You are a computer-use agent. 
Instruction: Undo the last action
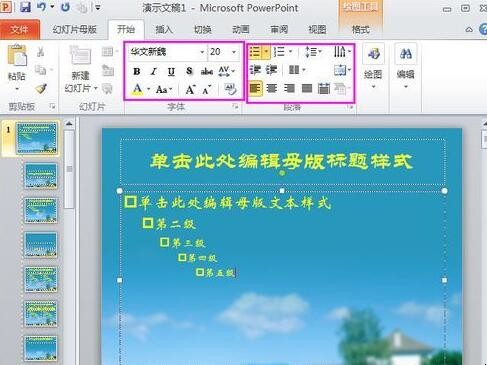pos(41,7)
